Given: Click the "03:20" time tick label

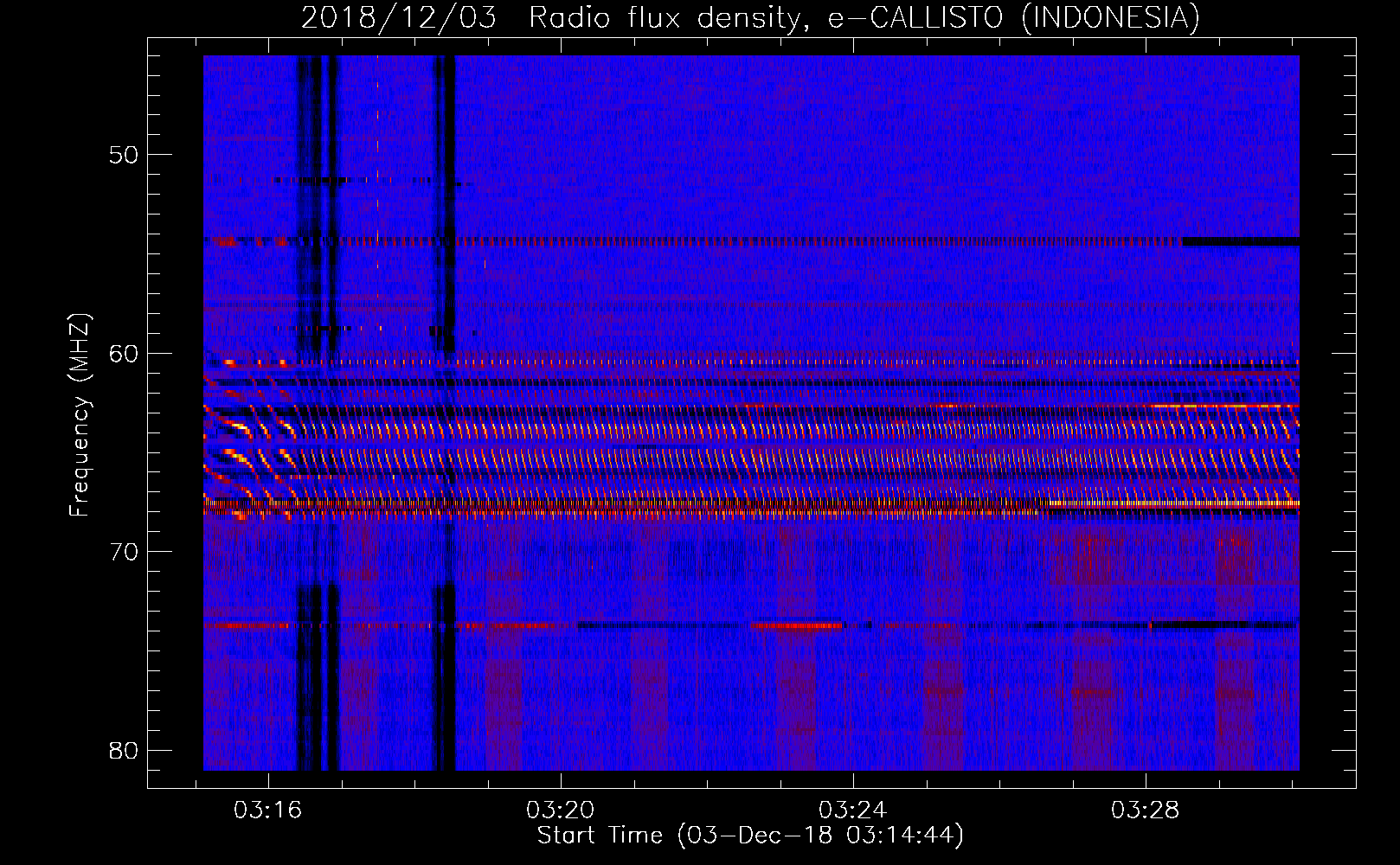Looking at the screenshot, I should tap(561, 811).
